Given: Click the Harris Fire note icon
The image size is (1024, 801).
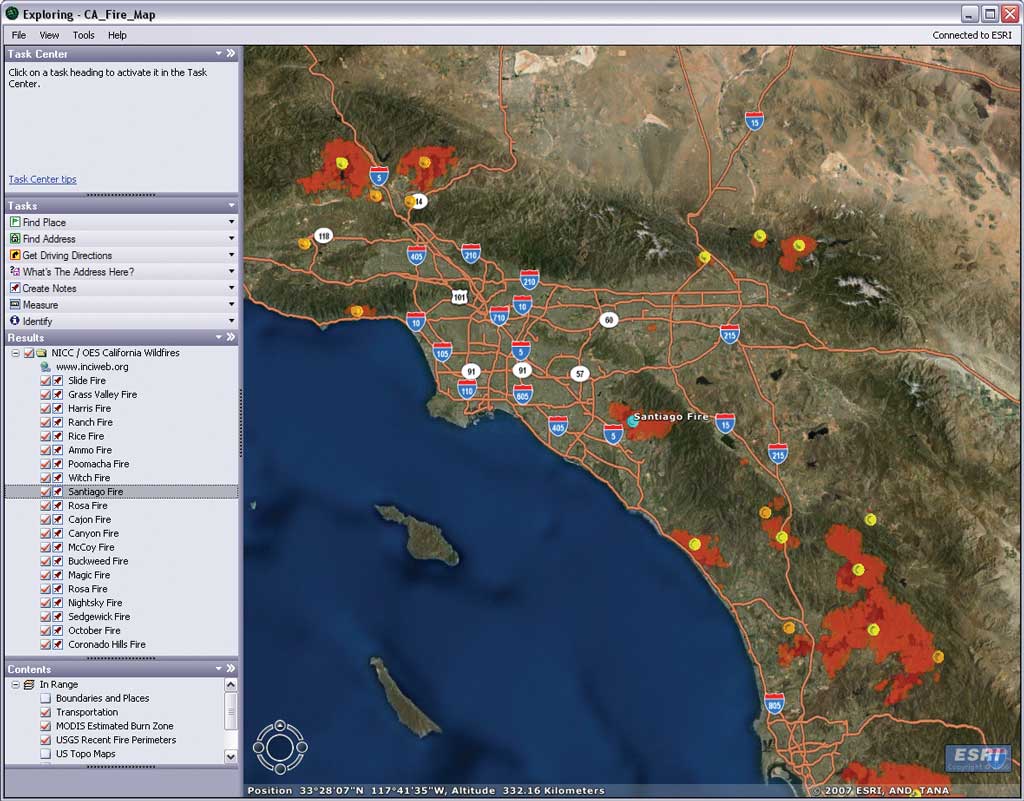Looking at the screenshot, I should [x=58, y=409].
